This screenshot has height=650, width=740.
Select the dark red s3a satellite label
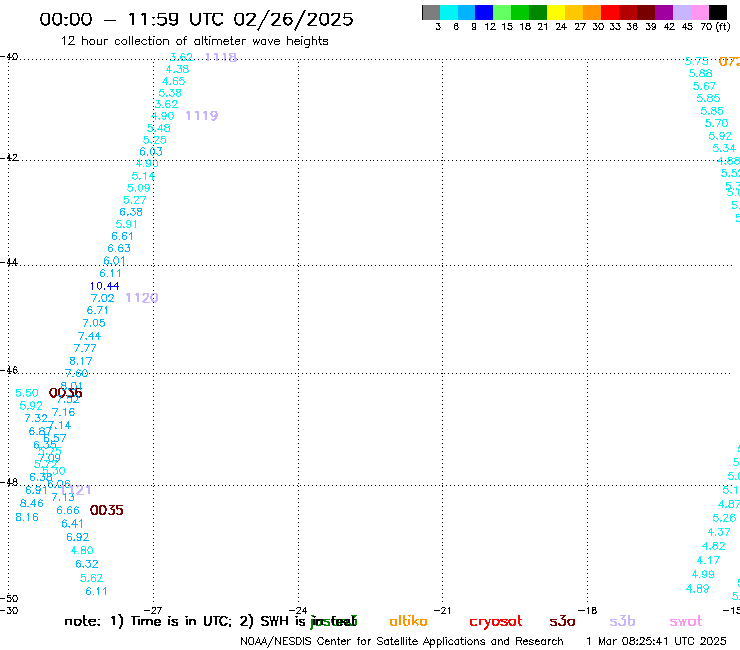[x=562, y=622]
